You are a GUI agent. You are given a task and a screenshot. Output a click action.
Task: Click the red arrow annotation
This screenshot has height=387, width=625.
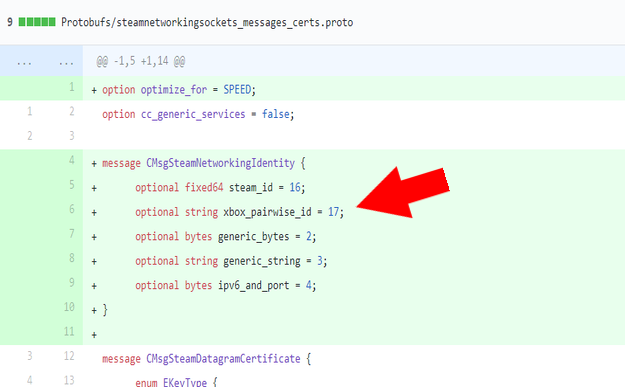pos(403,193)
